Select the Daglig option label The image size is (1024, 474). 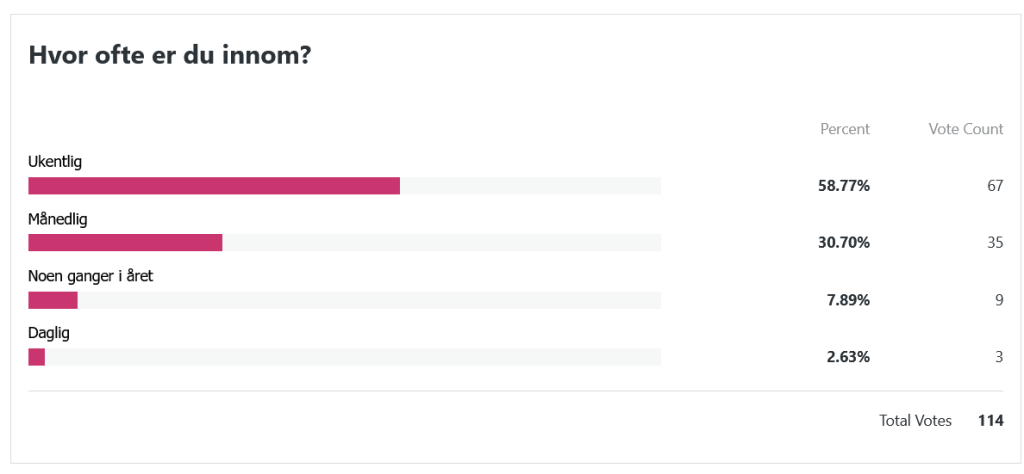point(49,332)
